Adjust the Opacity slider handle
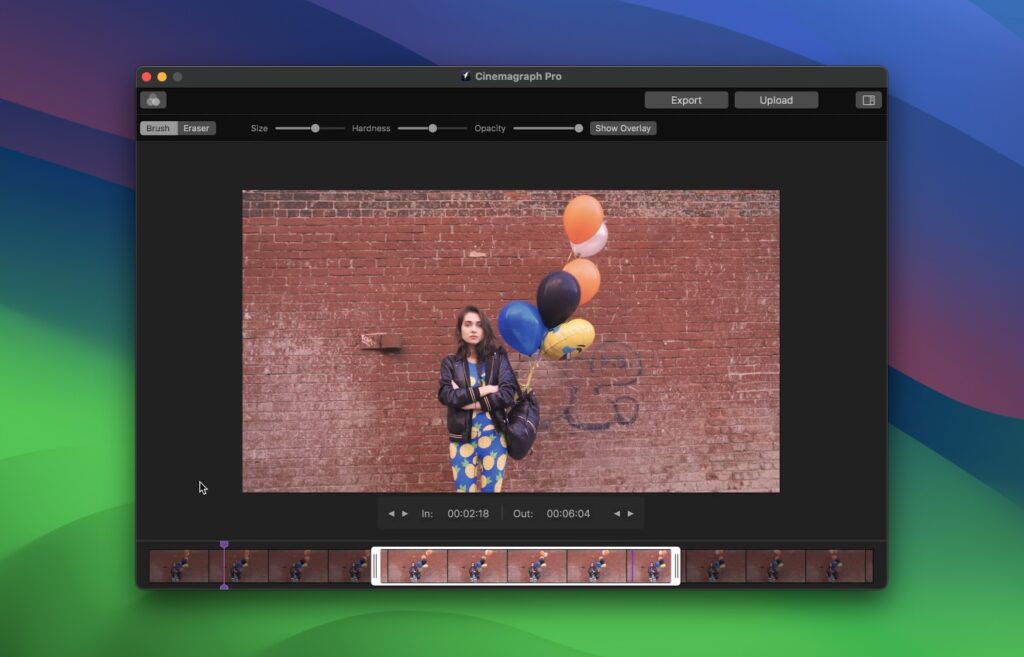 (578, 128)
